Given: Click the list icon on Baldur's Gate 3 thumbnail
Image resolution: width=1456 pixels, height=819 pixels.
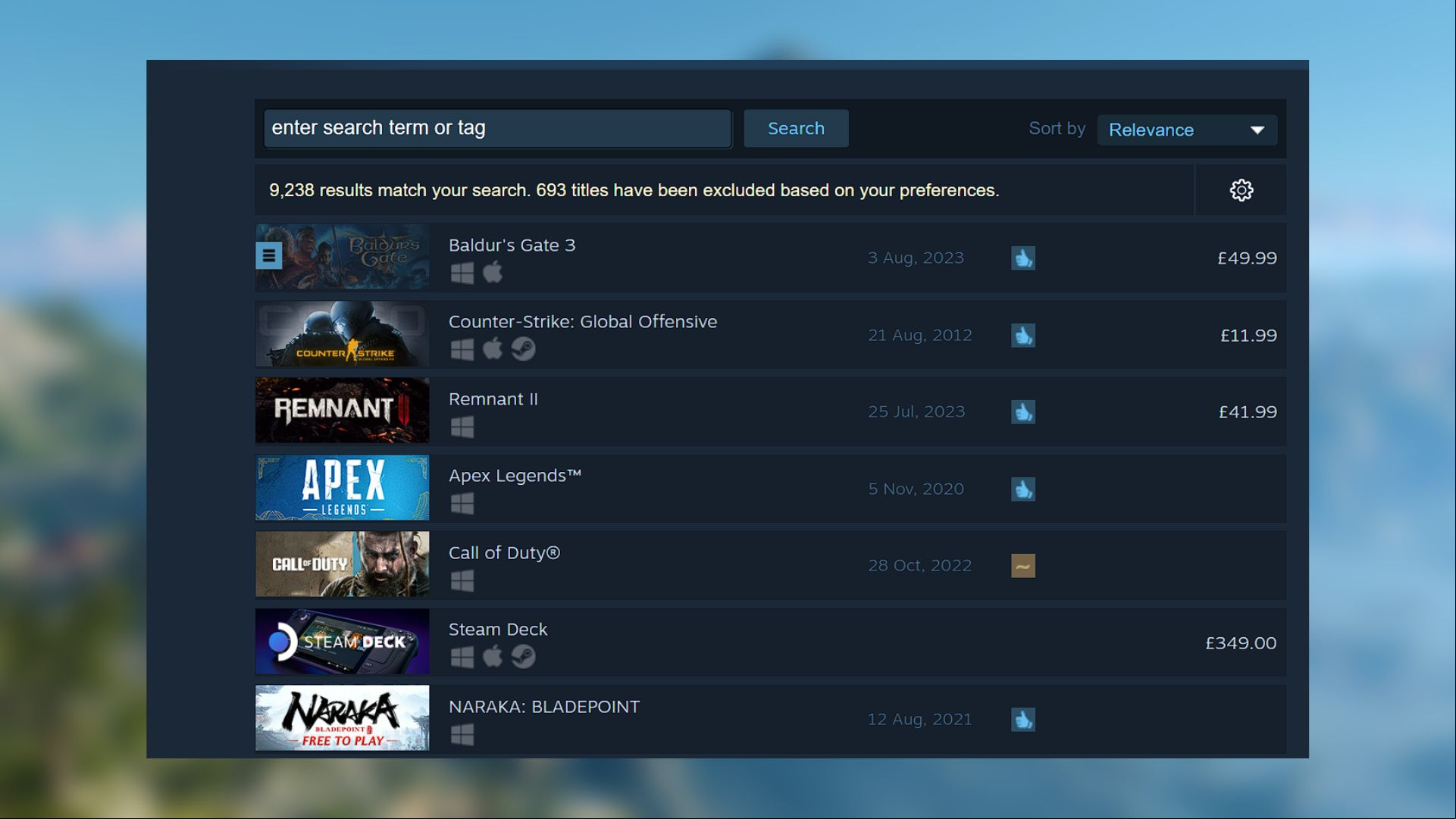Looking at the screenshot, I should tap(268, 256).
